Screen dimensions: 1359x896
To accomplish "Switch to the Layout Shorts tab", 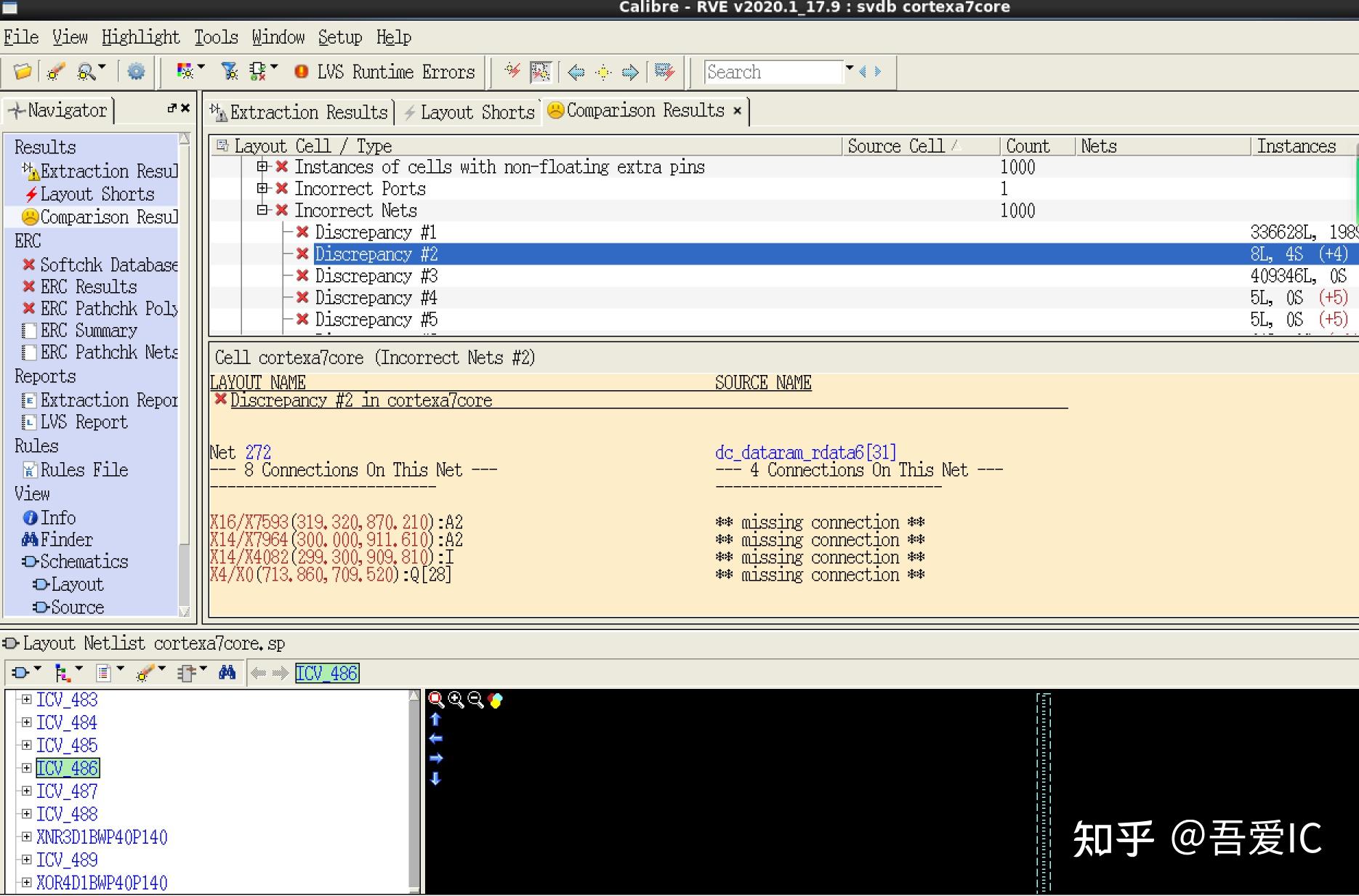I will [x=469, y=112].
